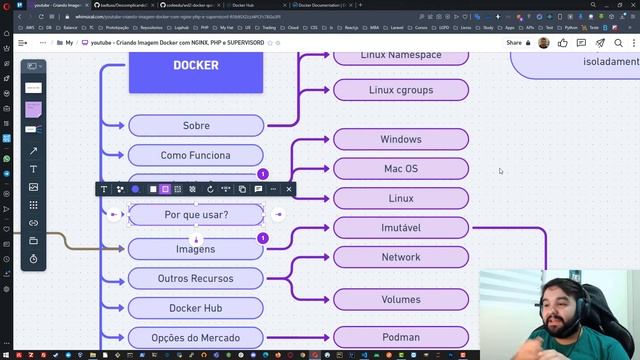Select the dashed outline shape style

178,189
